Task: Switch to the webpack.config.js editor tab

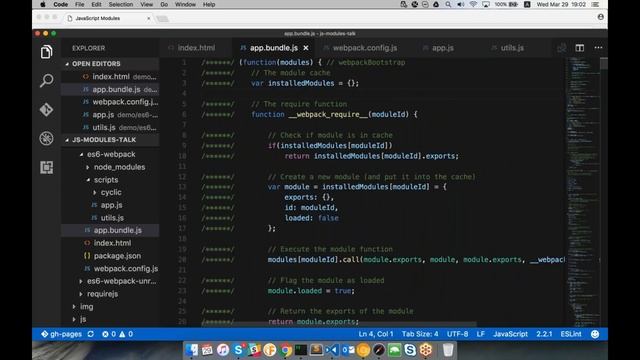Action: pos(364,48)
